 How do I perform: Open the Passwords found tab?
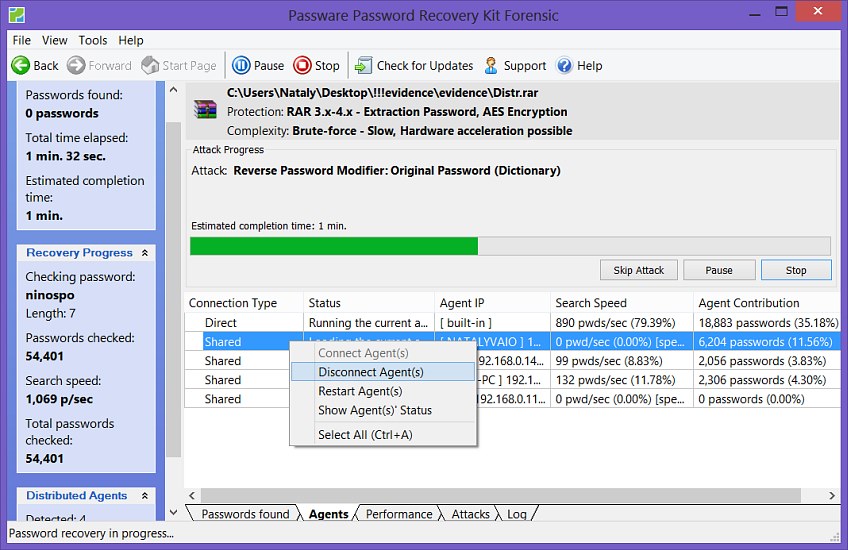(245, 514)
